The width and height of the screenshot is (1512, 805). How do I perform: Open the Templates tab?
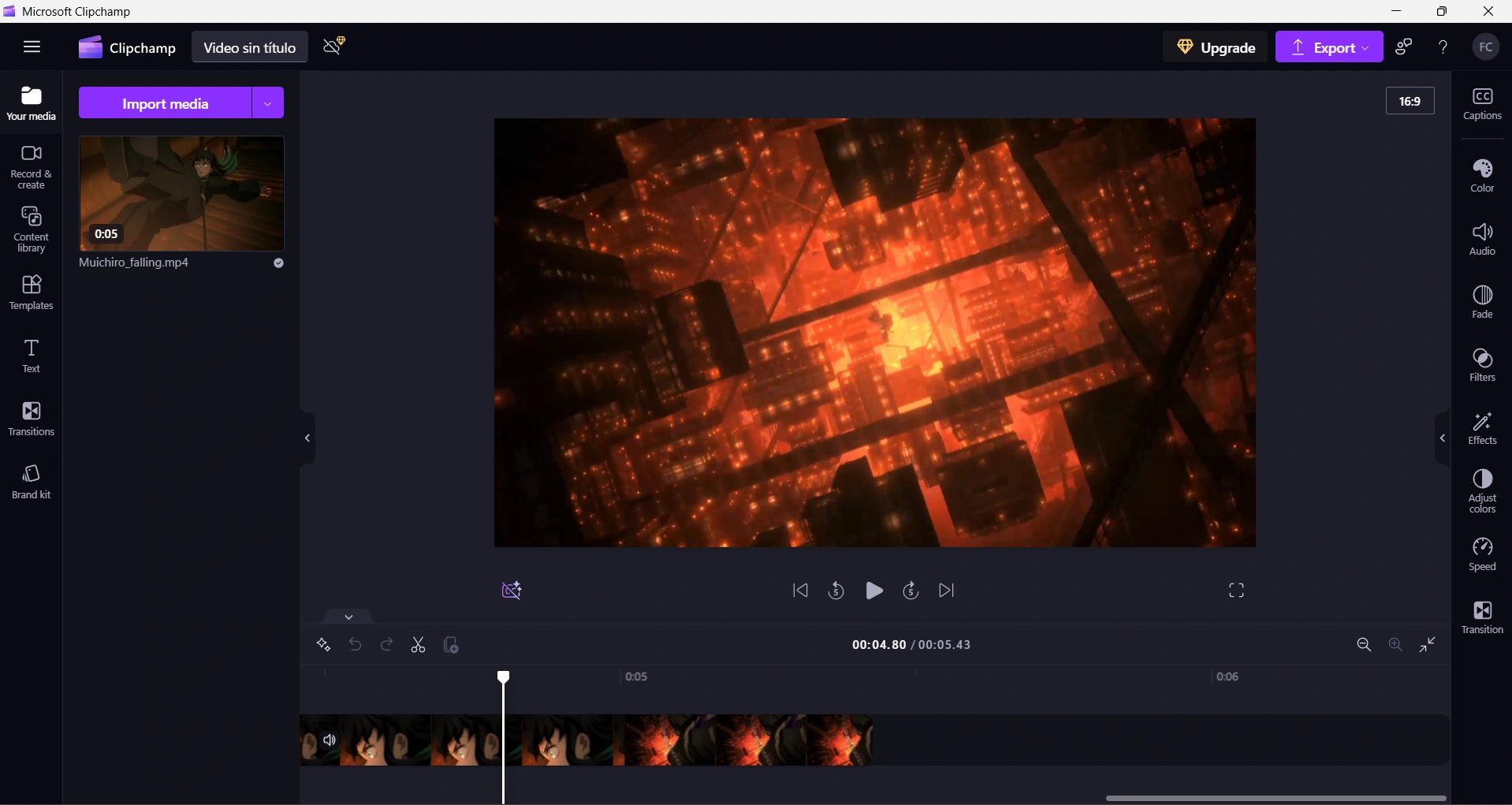(32, 293)
